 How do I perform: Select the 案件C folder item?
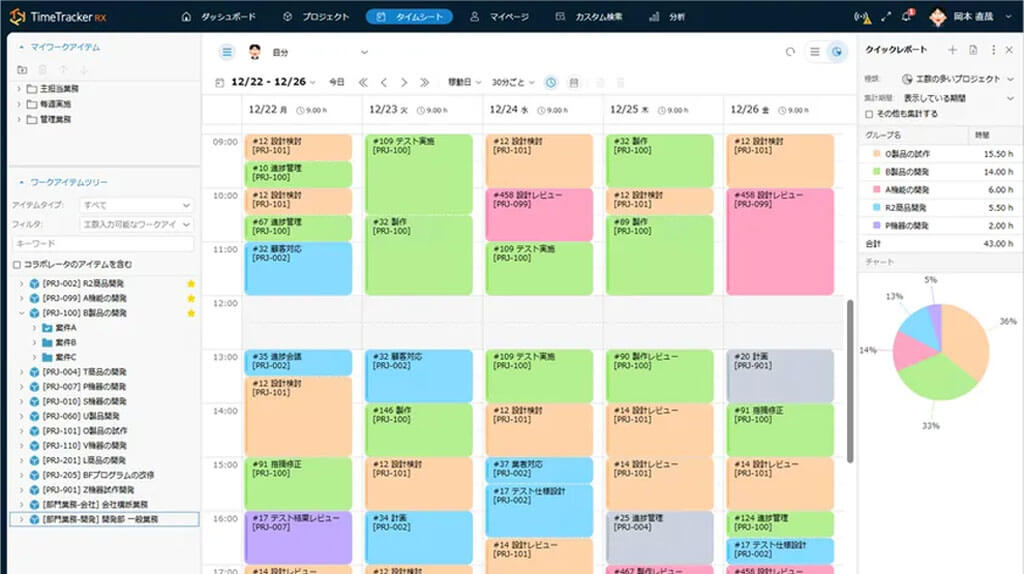point(65,357)
